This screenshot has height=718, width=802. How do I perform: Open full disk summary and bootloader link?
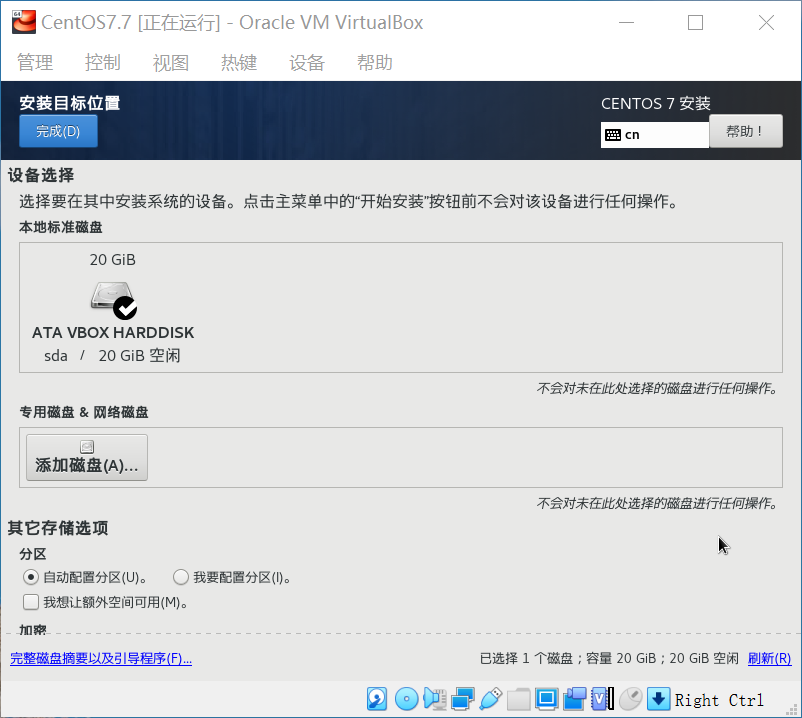tap(101, 659)
